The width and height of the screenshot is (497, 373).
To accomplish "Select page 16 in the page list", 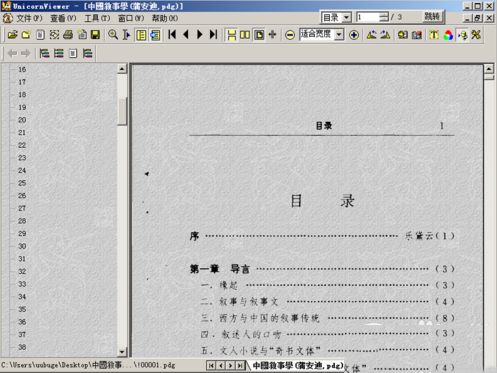I will 22,69.
